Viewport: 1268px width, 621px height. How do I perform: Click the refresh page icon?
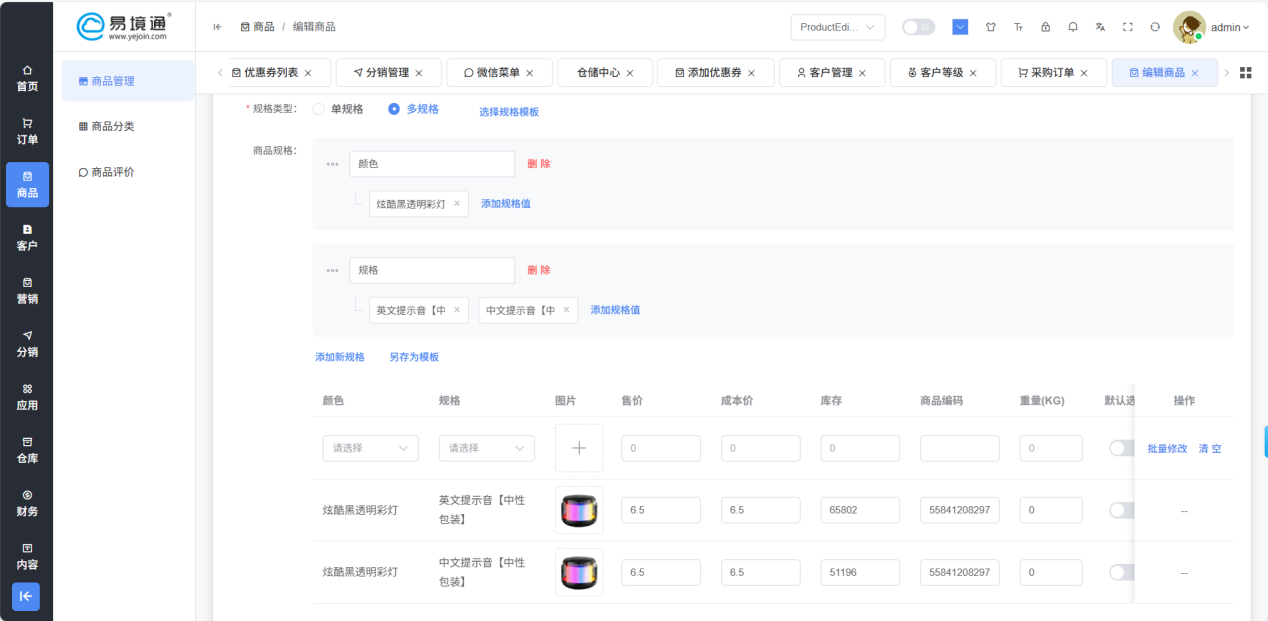pos(1155,27)
